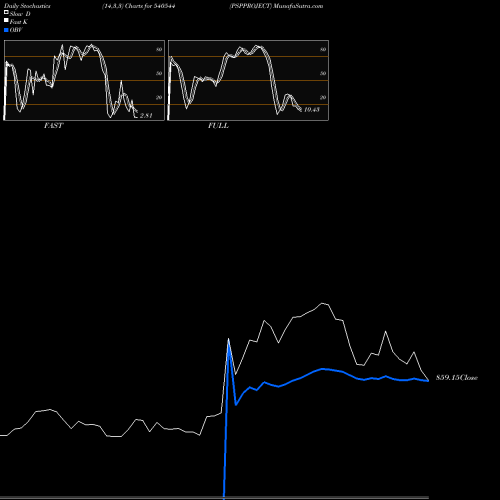Click the 2.81 value in FAST chart
The image size is (500, 500).
point(146,116)
